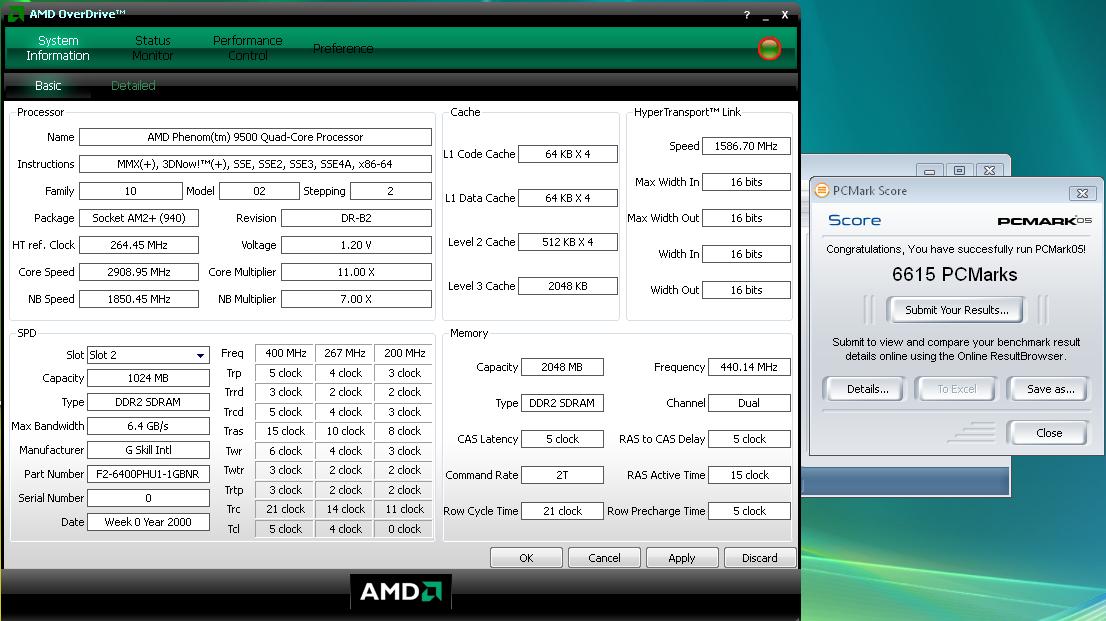Maximize the background PCMark window
Viewport: 1106px width, 621px height.
tap(959, 170)
